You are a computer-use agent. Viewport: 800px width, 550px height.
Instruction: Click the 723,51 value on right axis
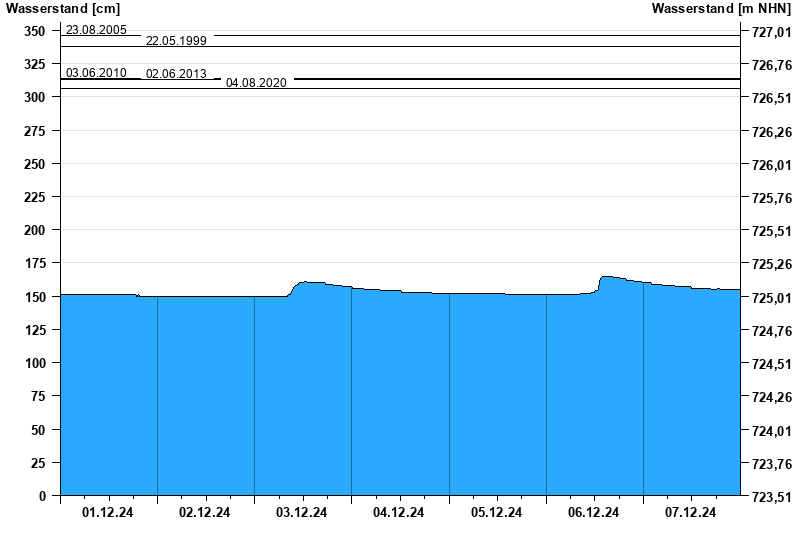[x=770, y=497]
